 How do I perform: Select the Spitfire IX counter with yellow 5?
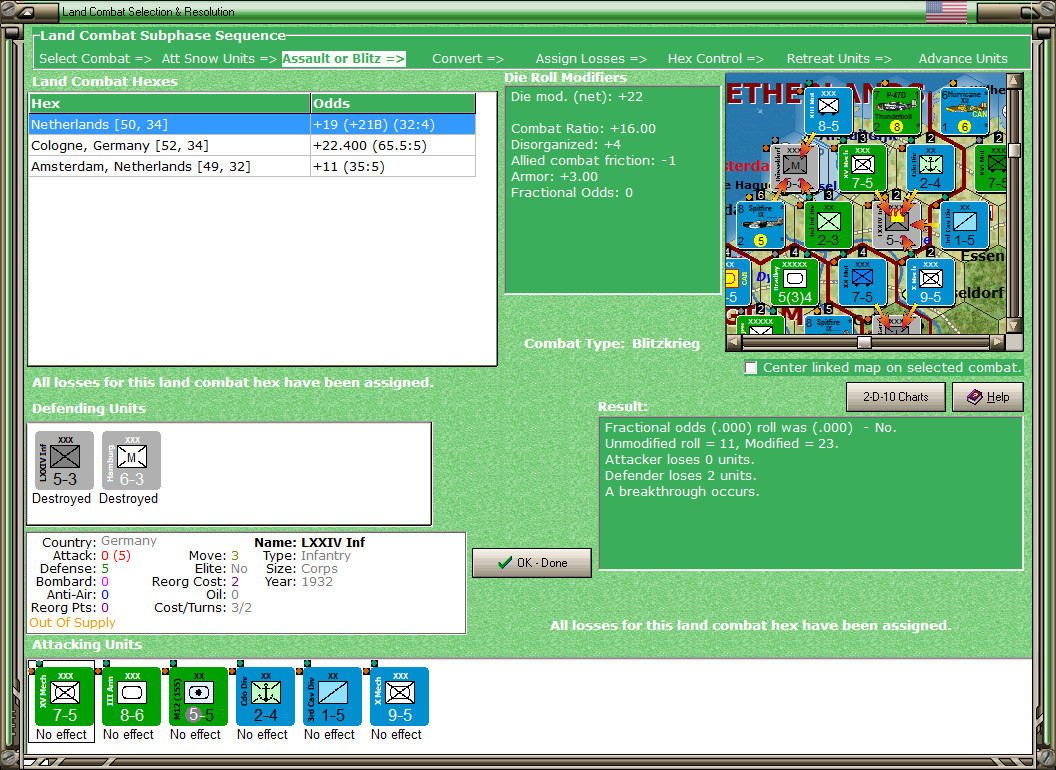760,225
